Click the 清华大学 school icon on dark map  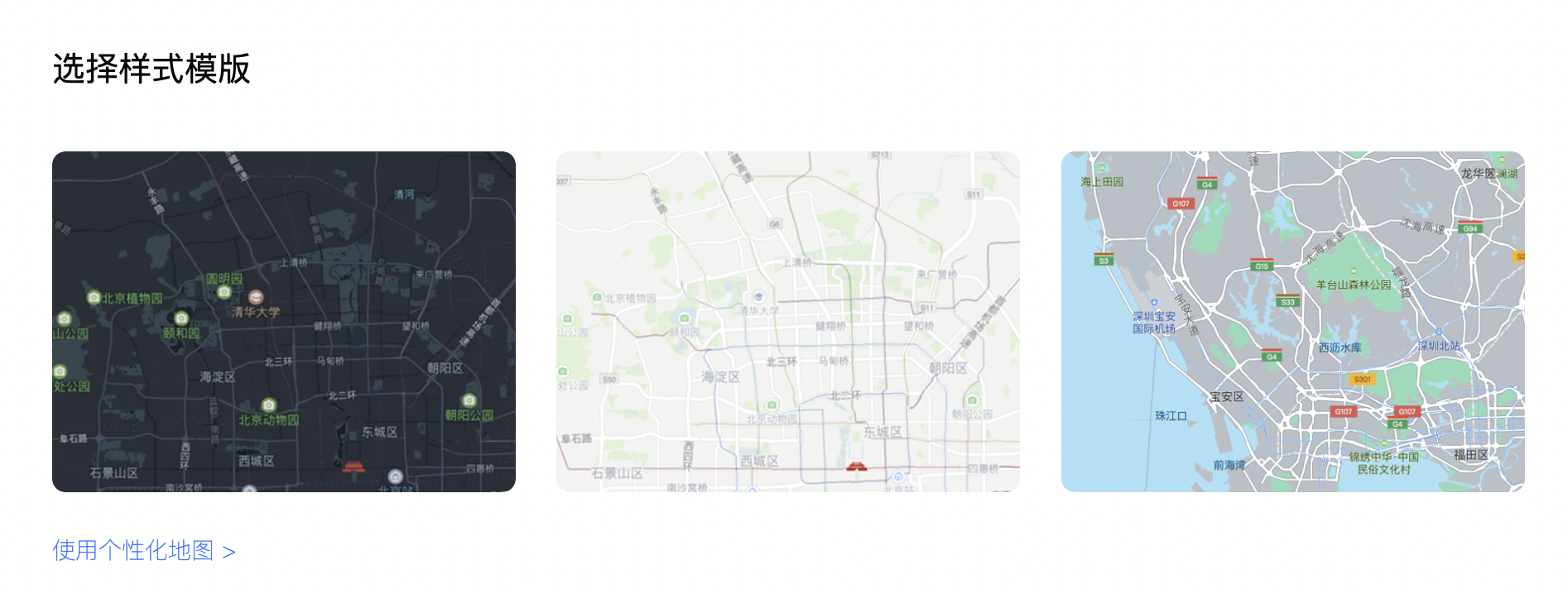point(256,297)
